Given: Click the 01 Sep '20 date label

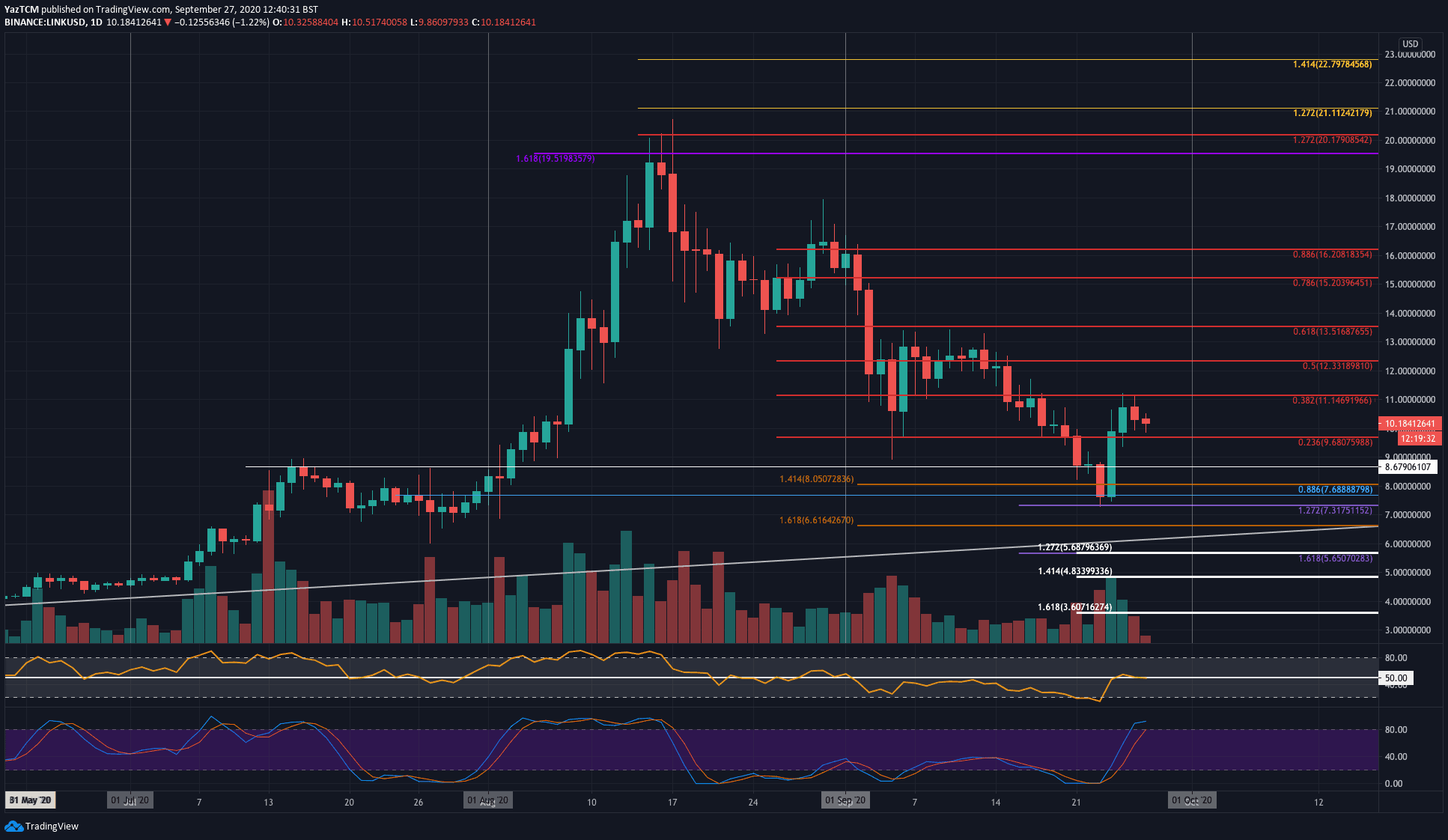Looking at the screenshot, I should click(x=845, y=800).
